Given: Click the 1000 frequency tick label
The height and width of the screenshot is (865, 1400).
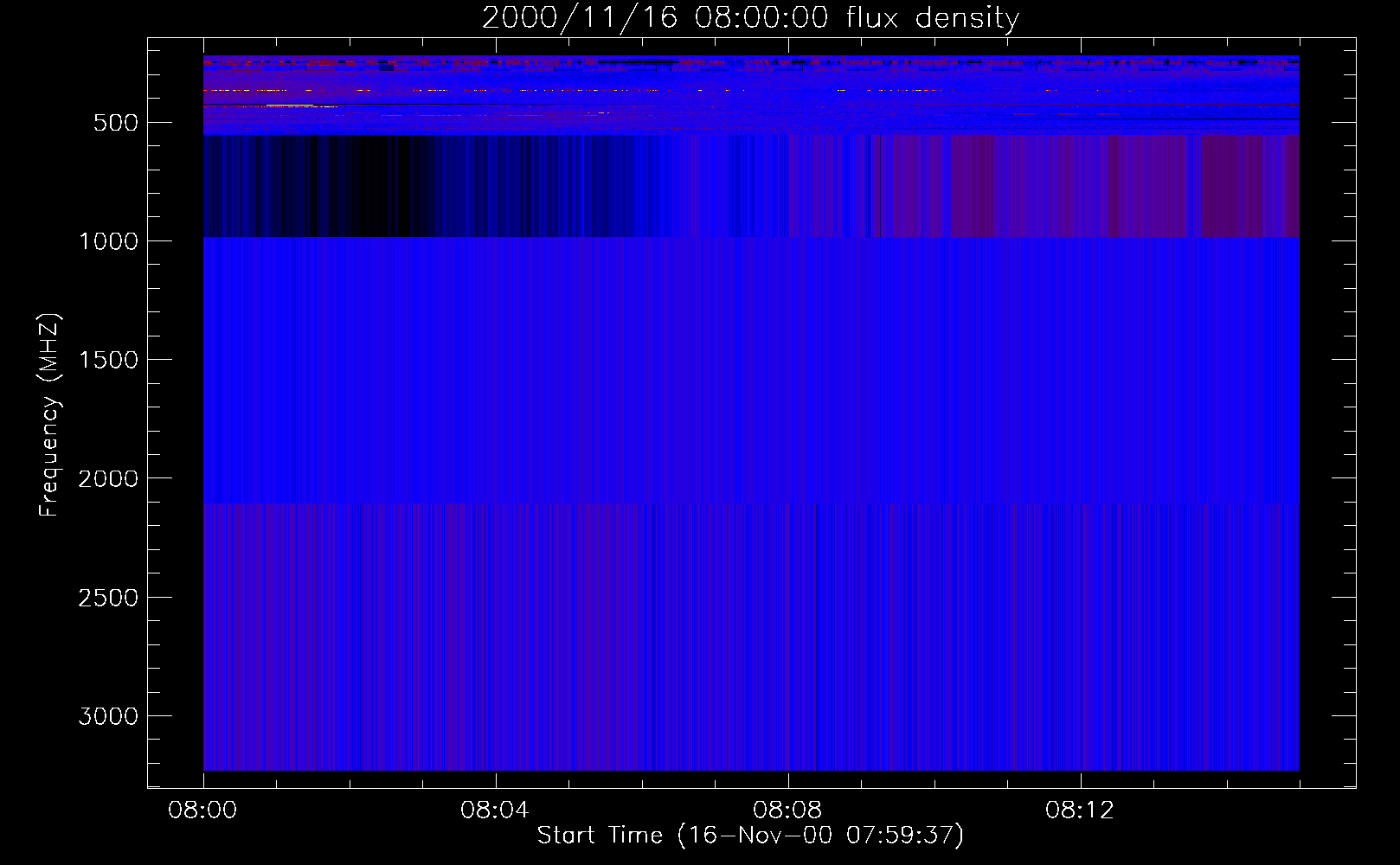Looking at the screenshot, I should [x=108, y=241].
